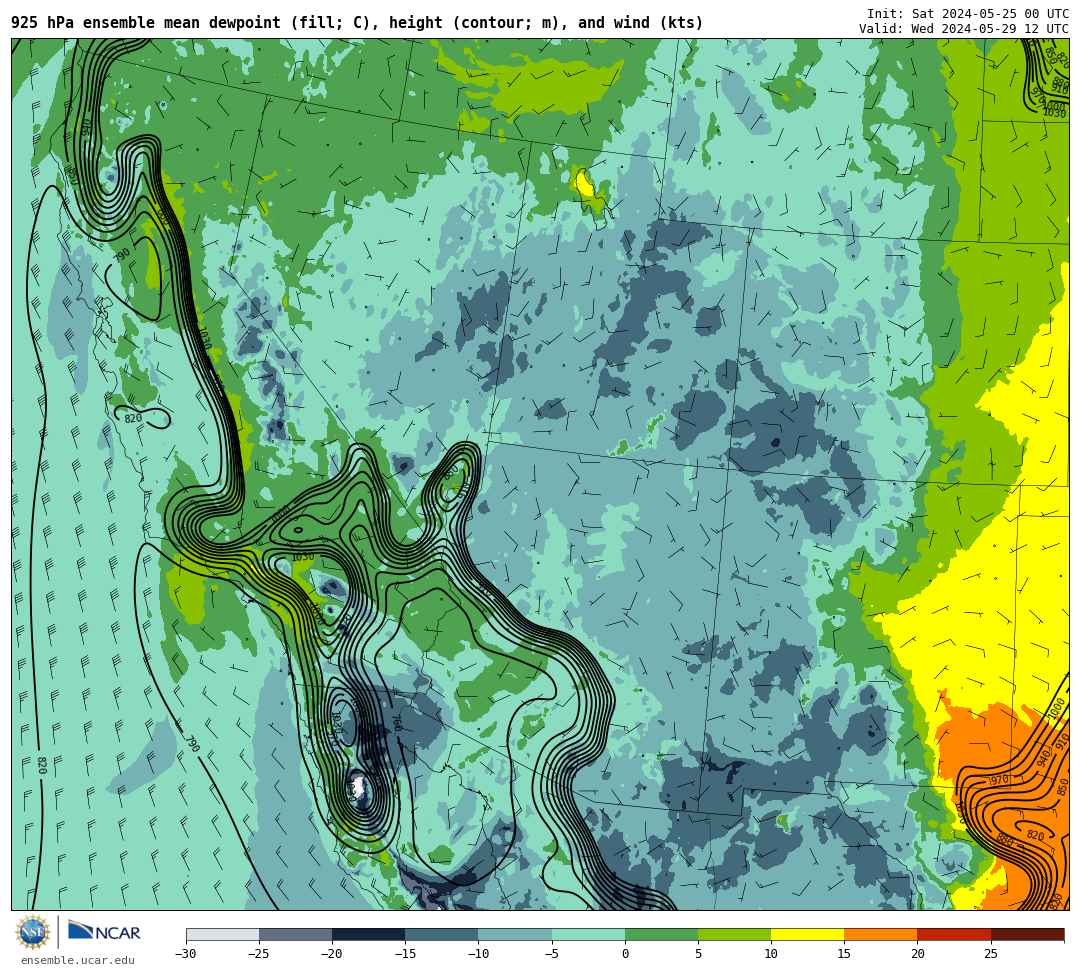Viewport: 1080px width, 973px height.
Task: Click the -15 to -10 colorbar swatch
Action: point(442,934)
